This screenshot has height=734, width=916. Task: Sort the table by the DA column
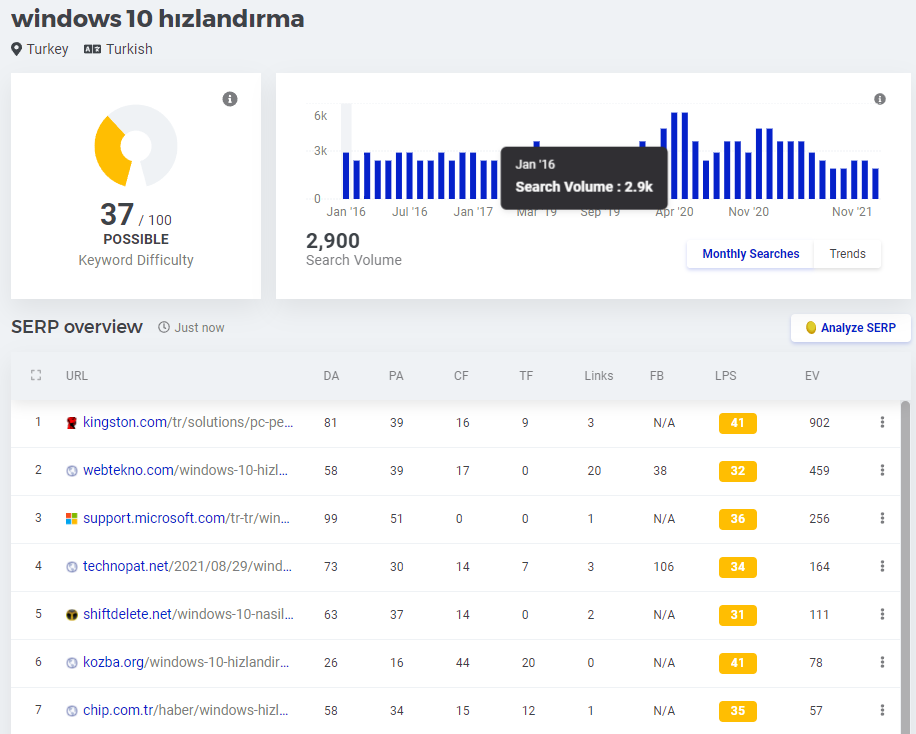331,376
